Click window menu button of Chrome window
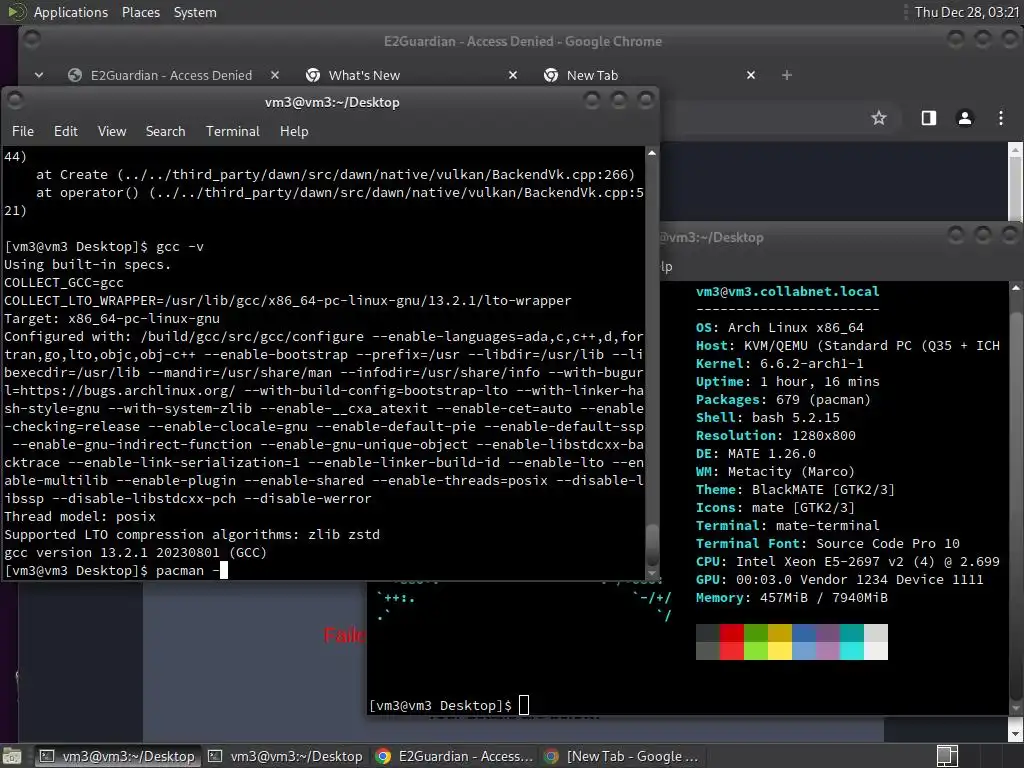Image resolution: width=1024 pixels, height=768 pixels. (31, 40)
